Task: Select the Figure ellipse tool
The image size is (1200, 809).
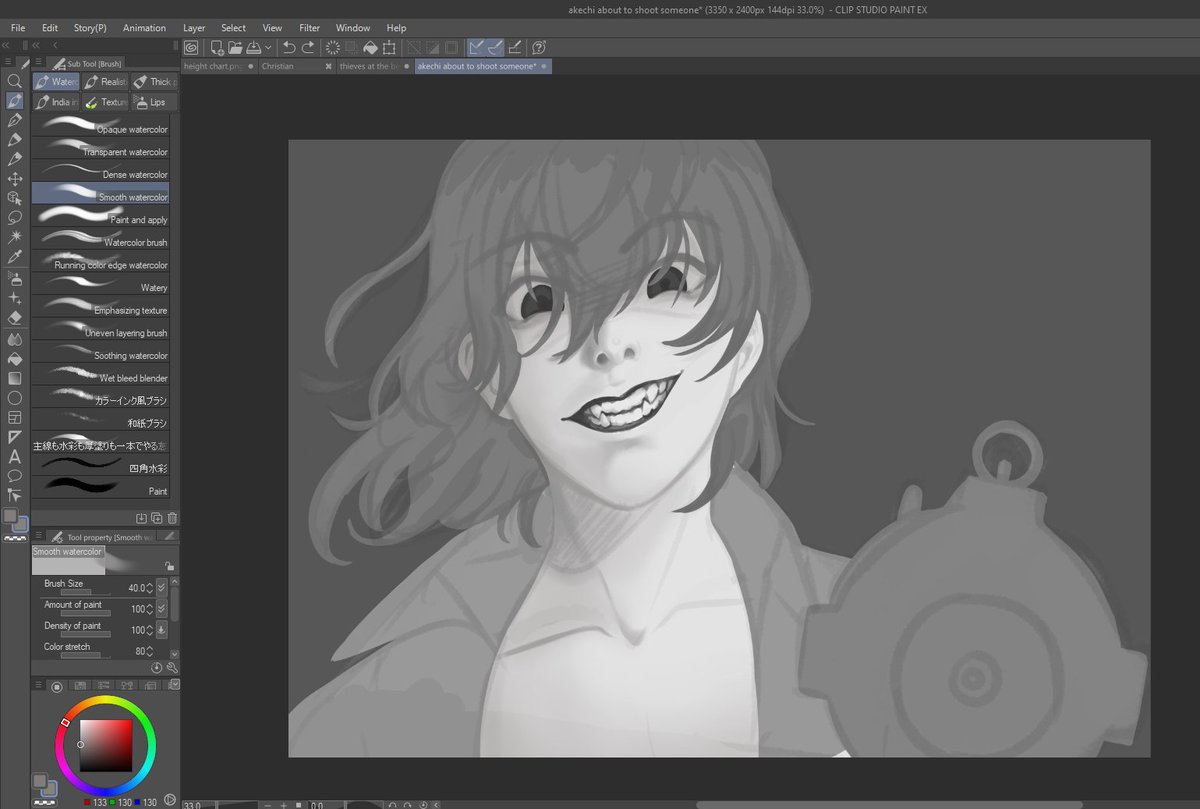Action: click(x=14, y=397)
